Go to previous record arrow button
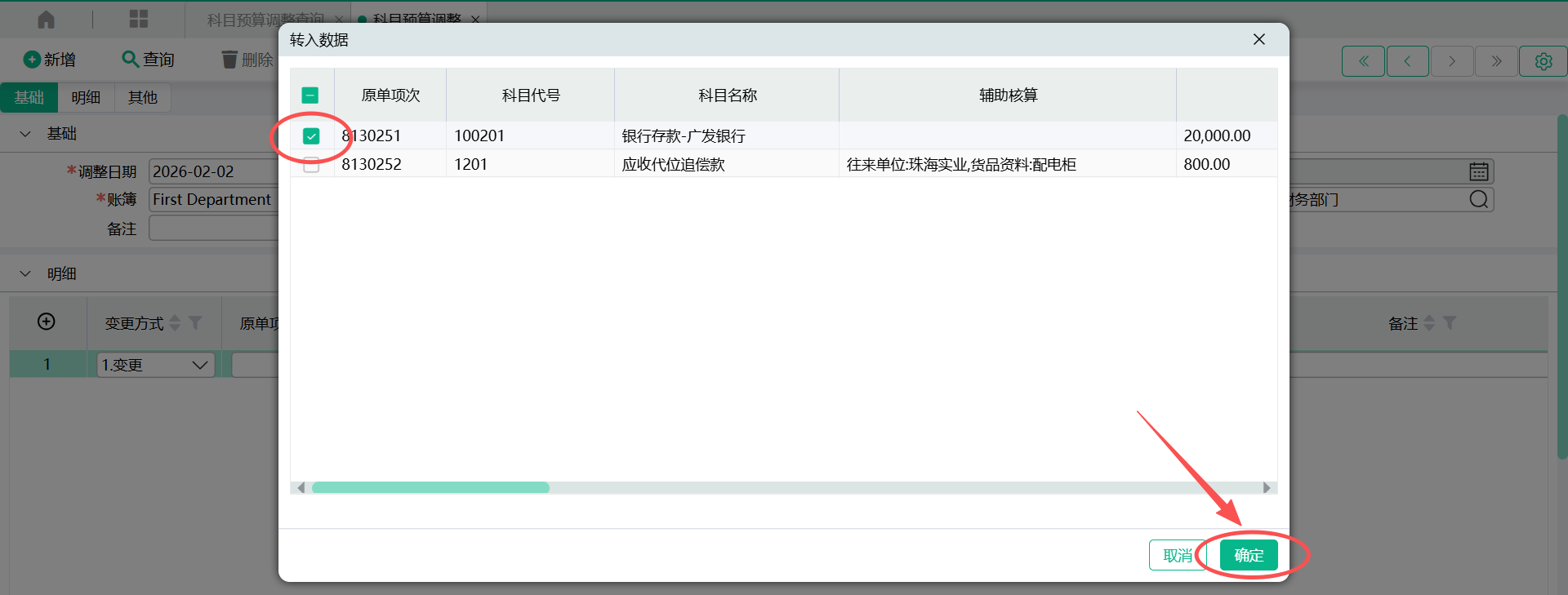 1407,61
